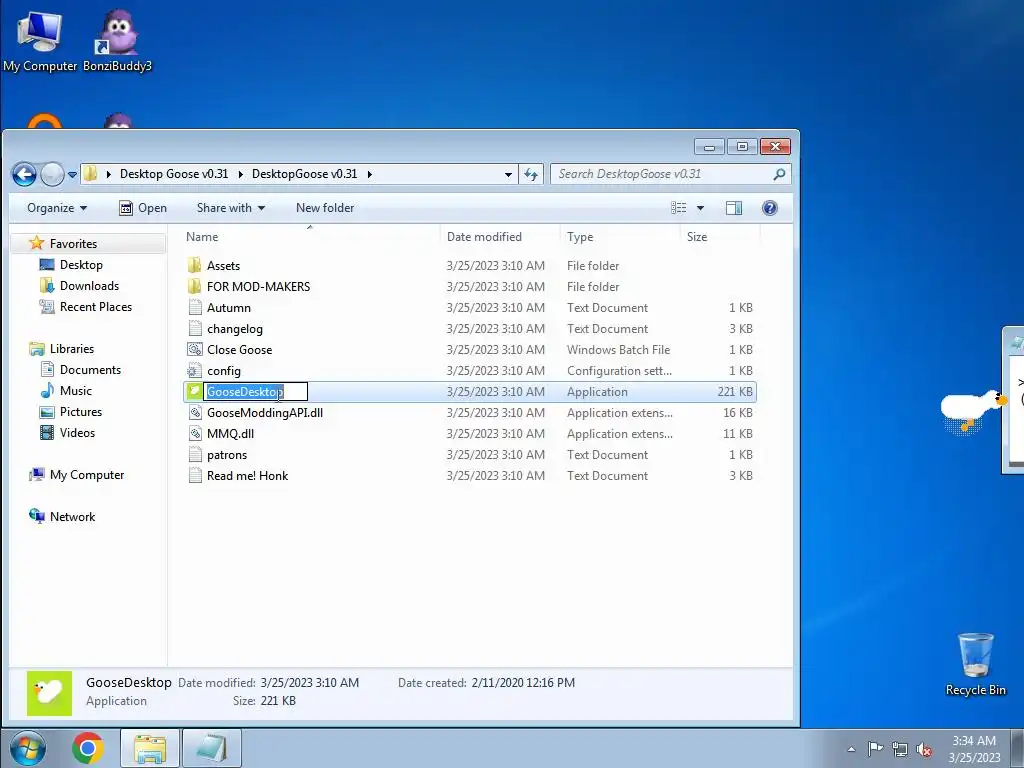Click the search magnifier icon
The width and height of the screenshot is (1024, 768).
pos(779,174)
